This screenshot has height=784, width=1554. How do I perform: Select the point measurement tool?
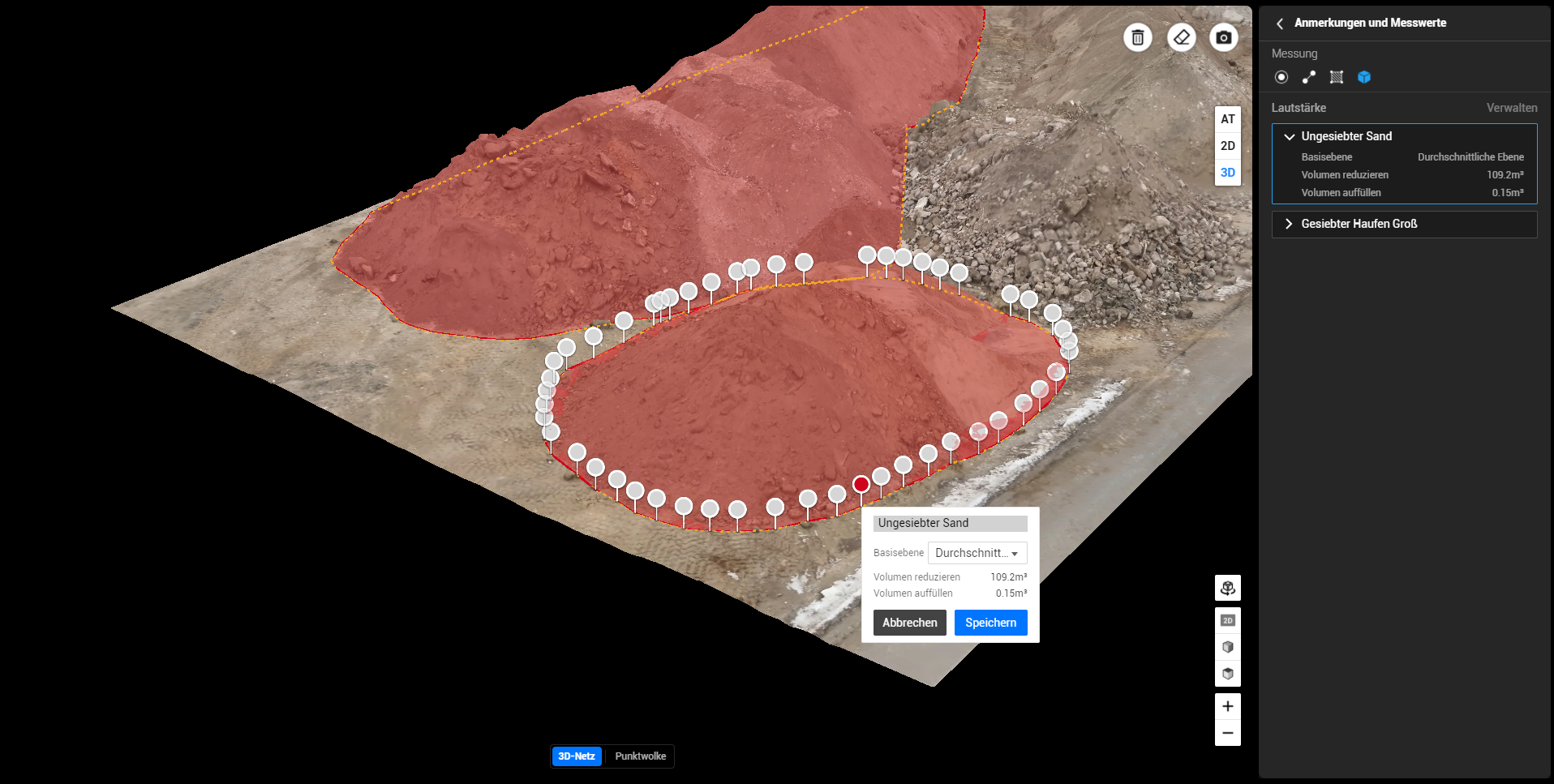(x=1281, y=77)
